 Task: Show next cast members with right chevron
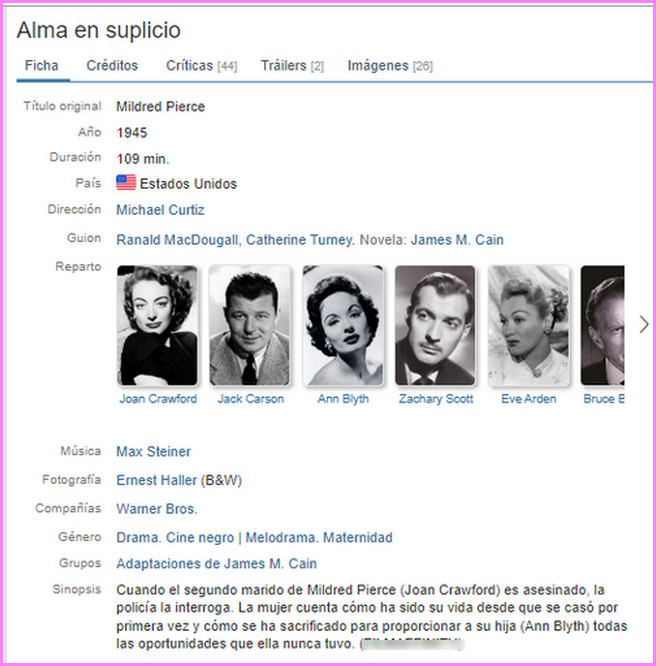point(644,325)
